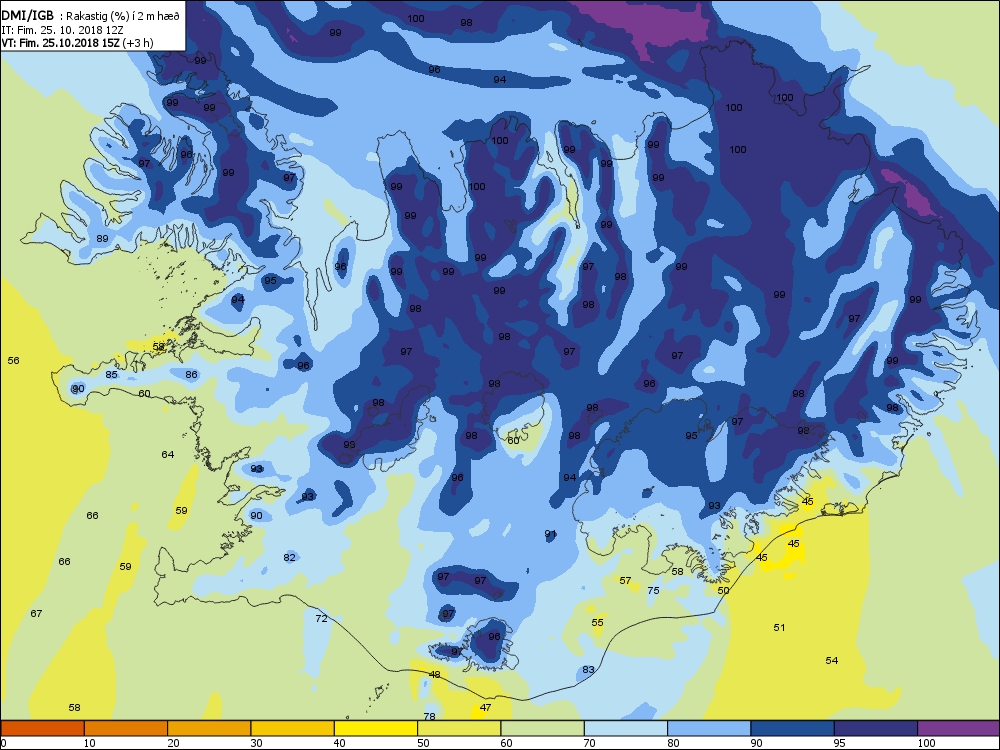Image resolution: width=1000 pixels, height=750 pixels.
Task: Click the pale blue 70–80 legend swatch
Action: pyautogui.click(x=626, y=728)
